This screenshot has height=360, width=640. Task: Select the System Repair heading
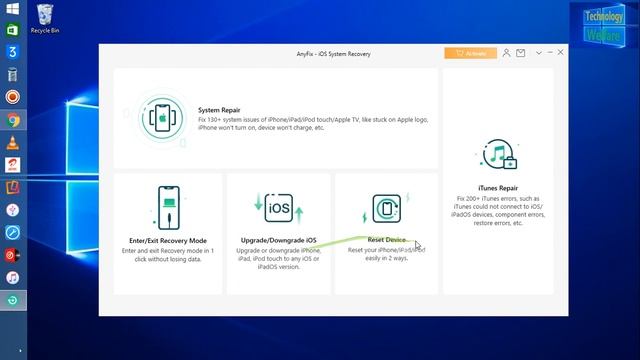click(219, 110)
